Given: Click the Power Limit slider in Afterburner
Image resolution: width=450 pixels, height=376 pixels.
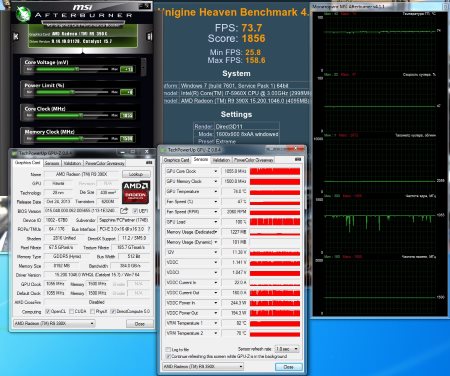Looking at the screenshot, I should pos(72,92).
